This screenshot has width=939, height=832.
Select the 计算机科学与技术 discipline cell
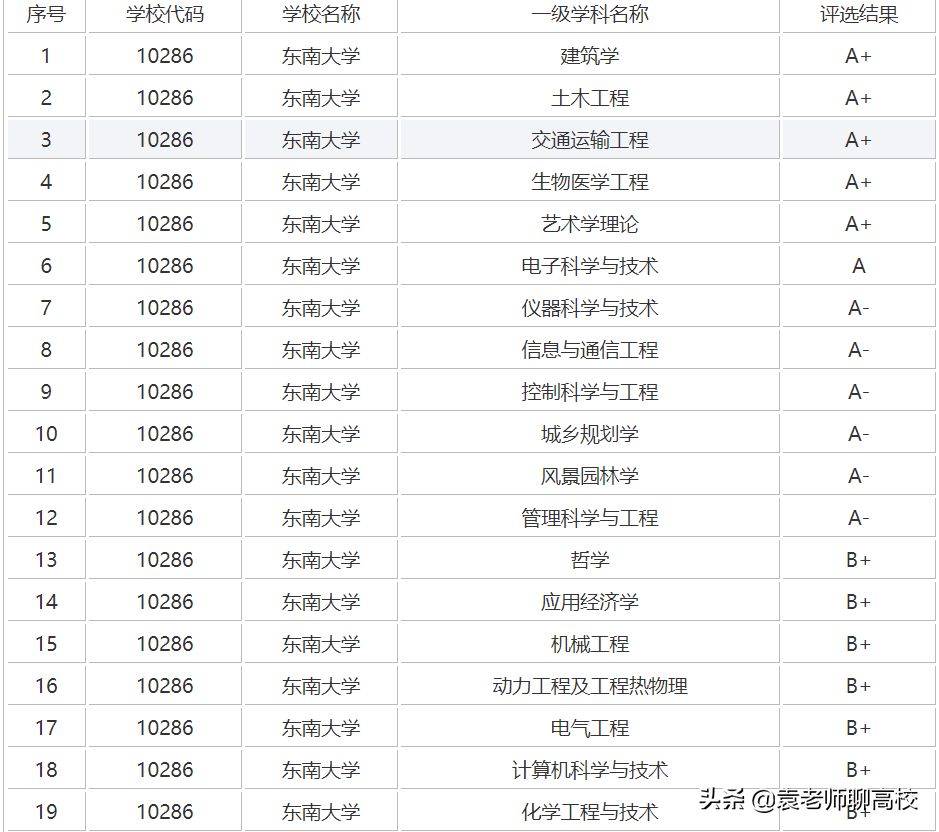coord(589,768)
